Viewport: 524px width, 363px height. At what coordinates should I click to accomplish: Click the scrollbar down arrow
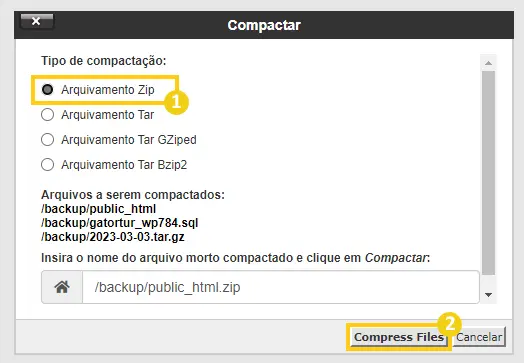[x=489, y=295]
